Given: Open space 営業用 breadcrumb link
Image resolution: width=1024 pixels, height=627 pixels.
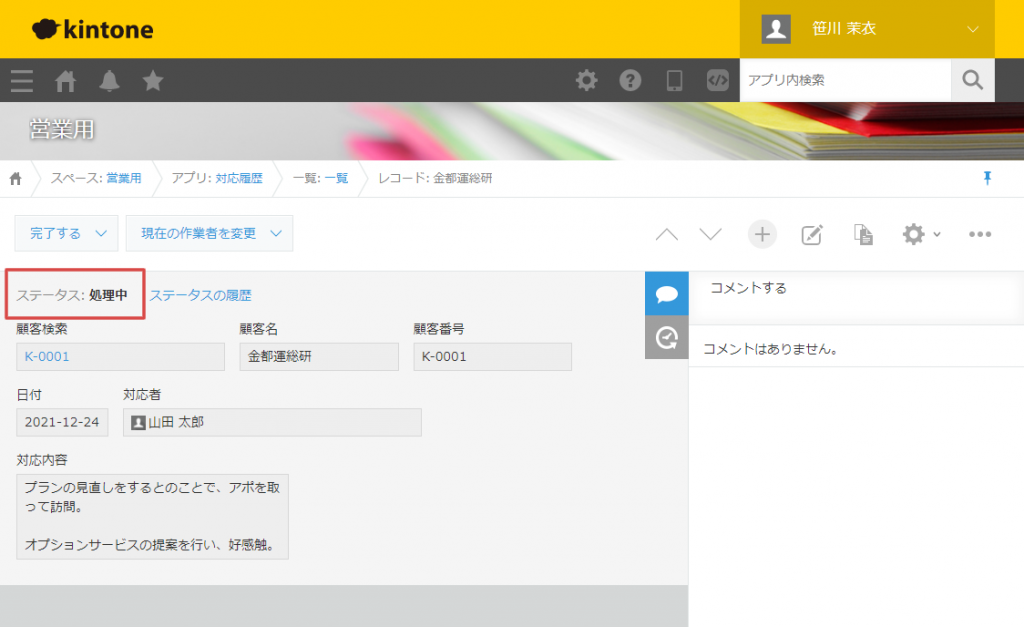Looking at the screenshot, I should pyautogui.click(x=123, y=178).
